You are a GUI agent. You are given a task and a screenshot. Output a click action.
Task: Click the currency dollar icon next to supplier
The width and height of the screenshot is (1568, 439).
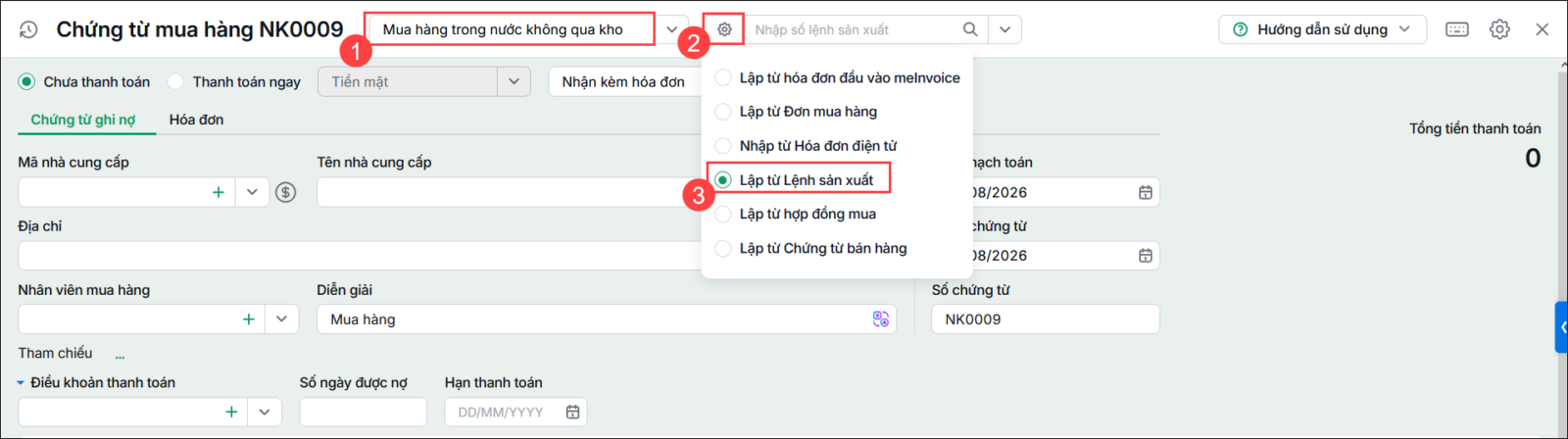coord(285,192)
